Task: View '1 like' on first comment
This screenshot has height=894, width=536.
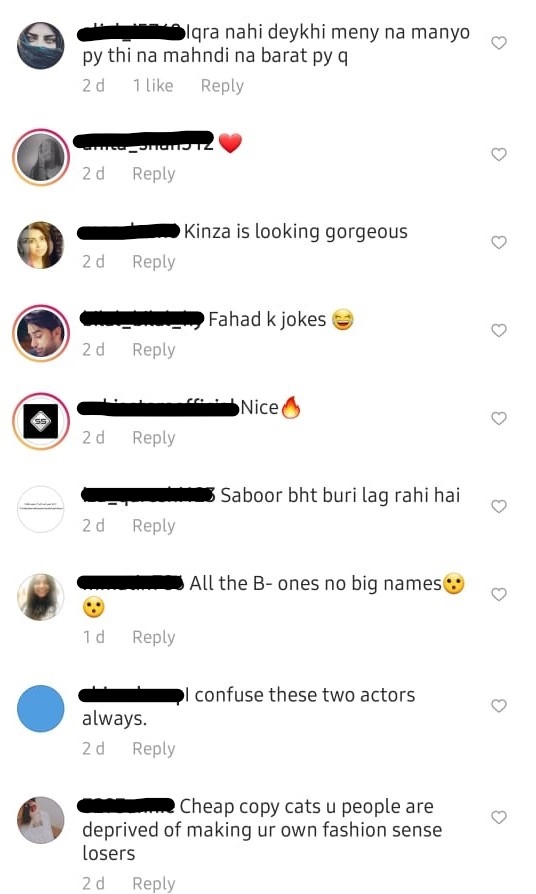Action: [x=153, y=86]
